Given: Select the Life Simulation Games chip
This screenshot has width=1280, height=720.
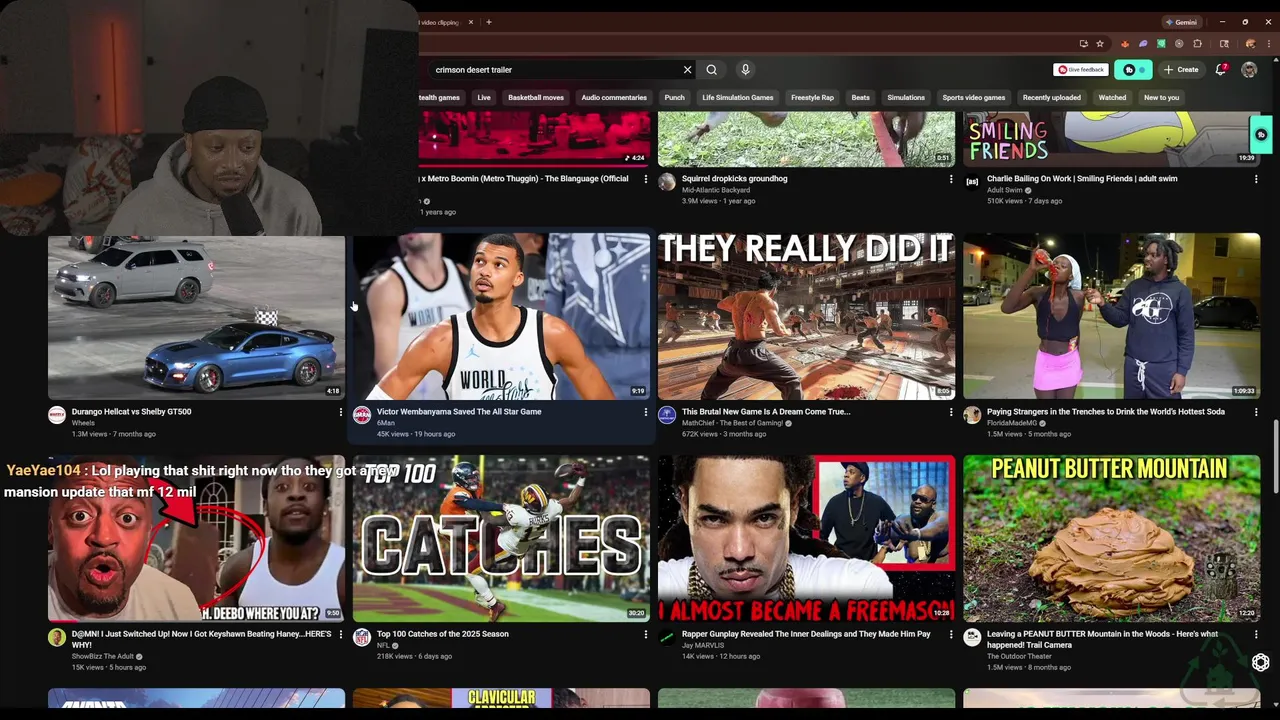Looking at the screenshot, I should [738, 98].
